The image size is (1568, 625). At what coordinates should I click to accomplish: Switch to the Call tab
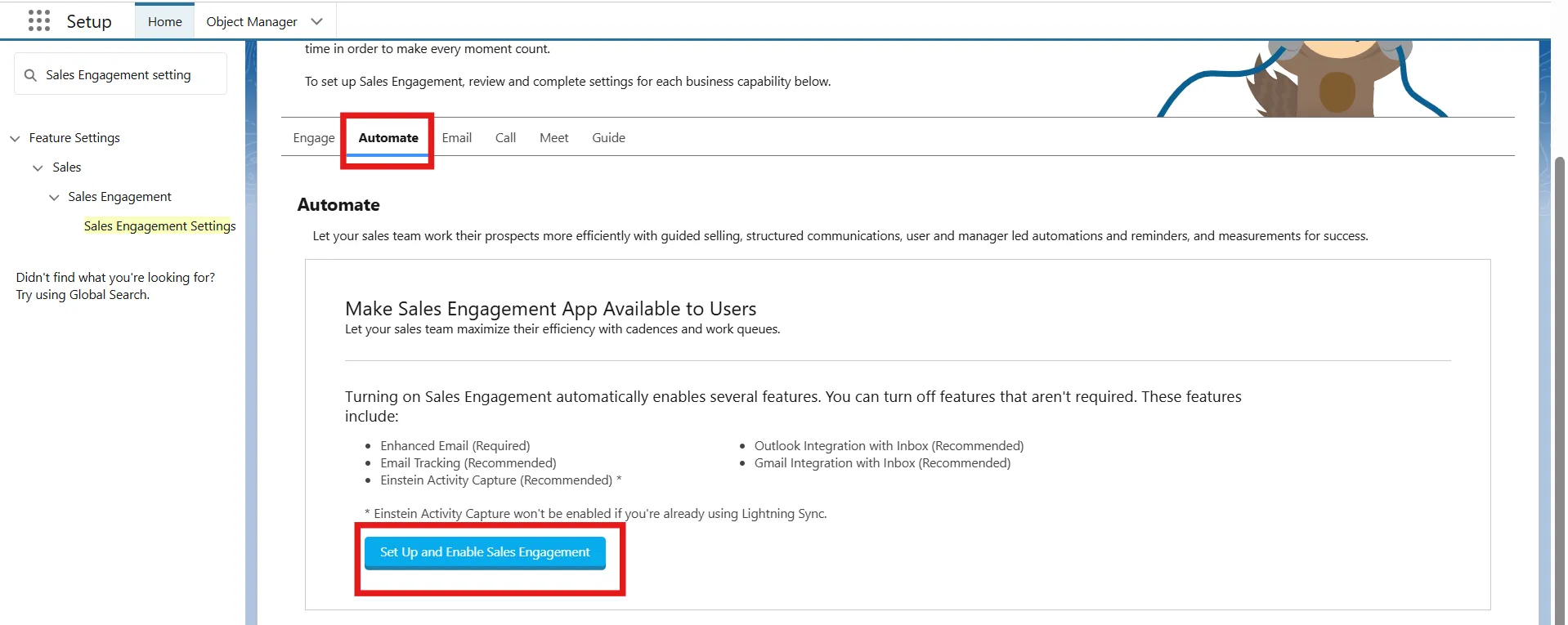click(x=505, y=138)
